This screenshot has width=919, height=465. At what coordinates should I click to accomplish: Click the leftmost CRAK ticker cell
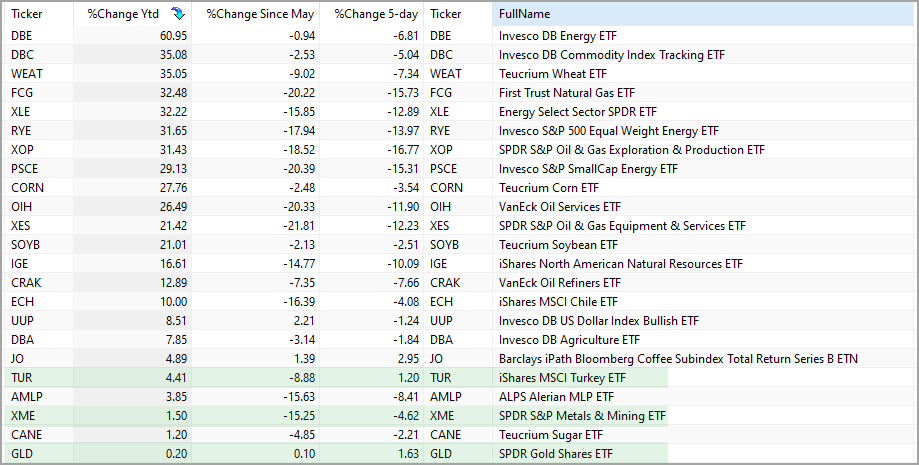point(26,283)
